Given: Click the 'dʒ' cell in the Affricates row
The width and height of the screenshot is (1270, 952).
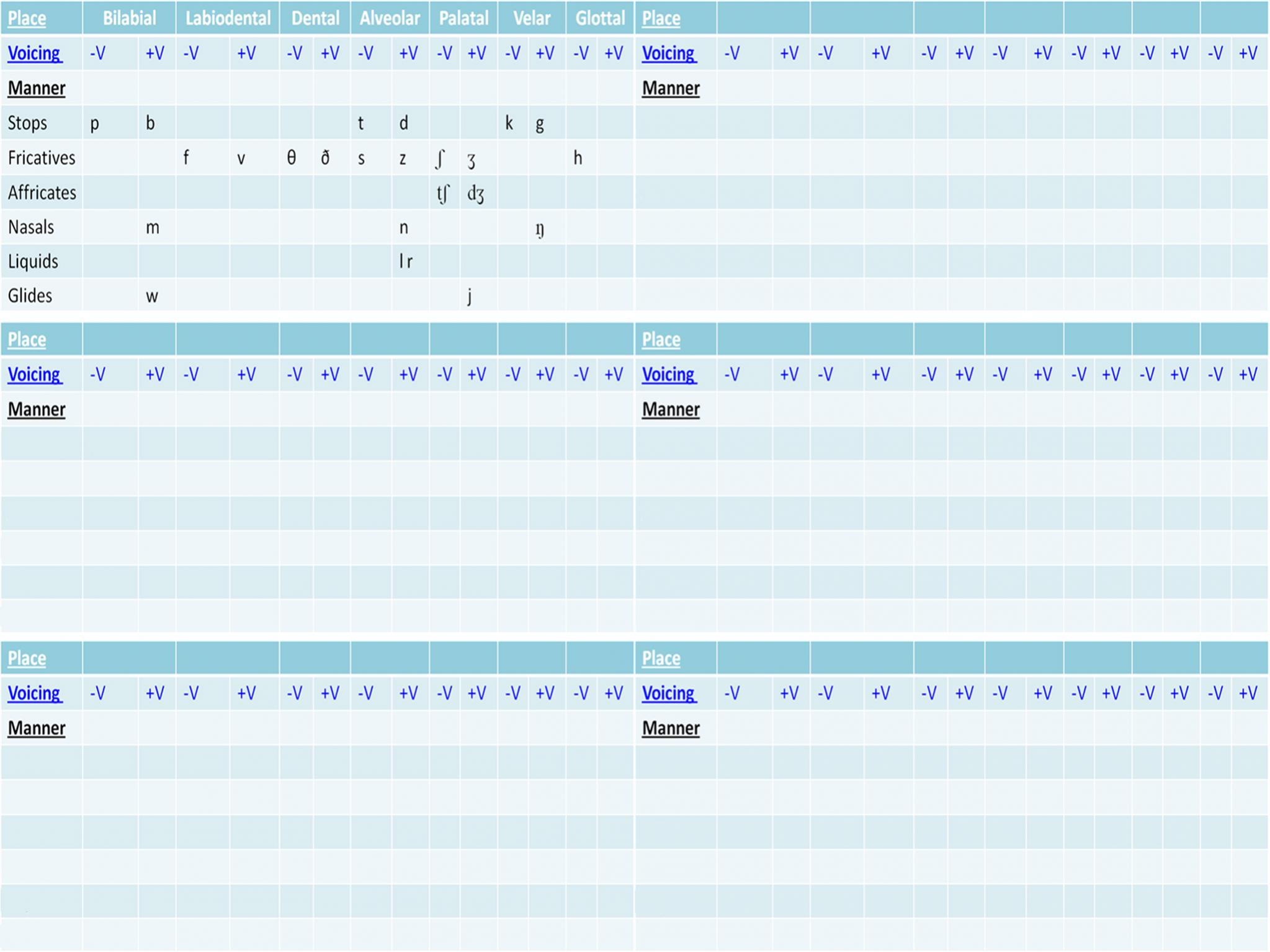Looking at the screenshot, I should 479,192.
